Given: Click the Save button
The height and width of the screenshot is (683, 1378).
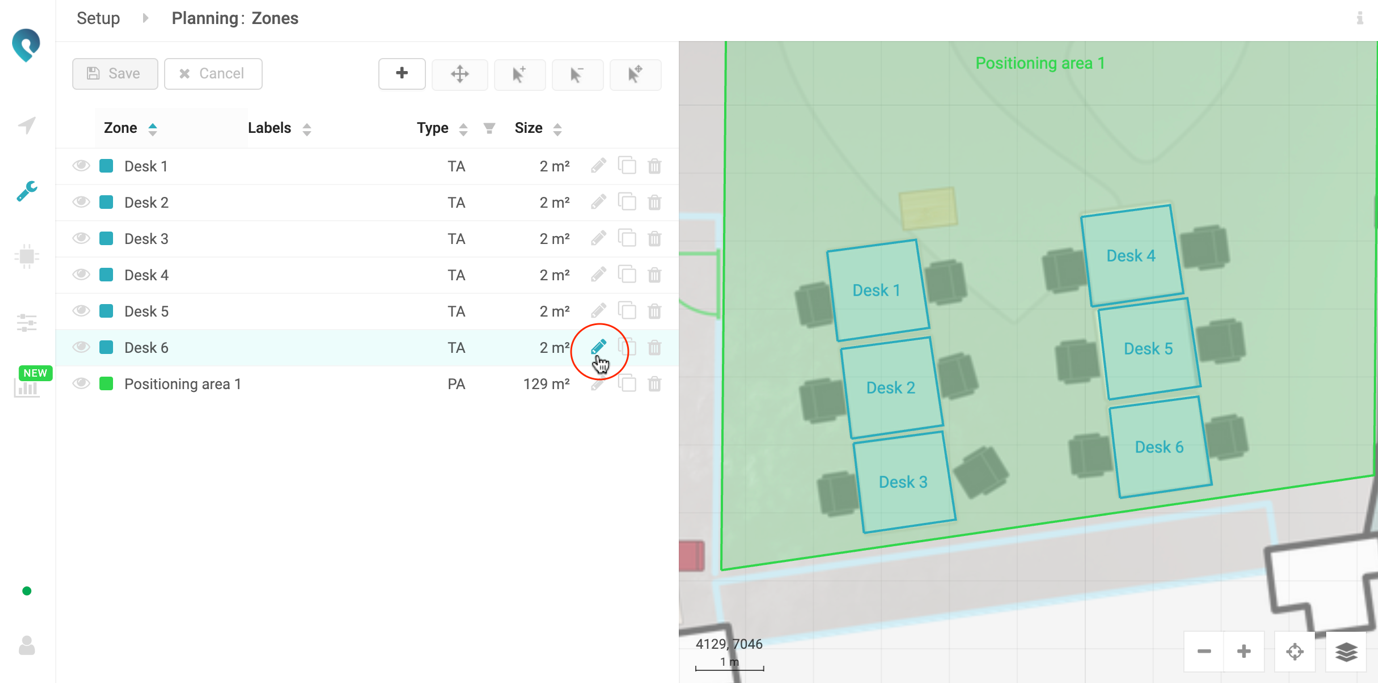Looking at the screenshot, I should [115, 74].
